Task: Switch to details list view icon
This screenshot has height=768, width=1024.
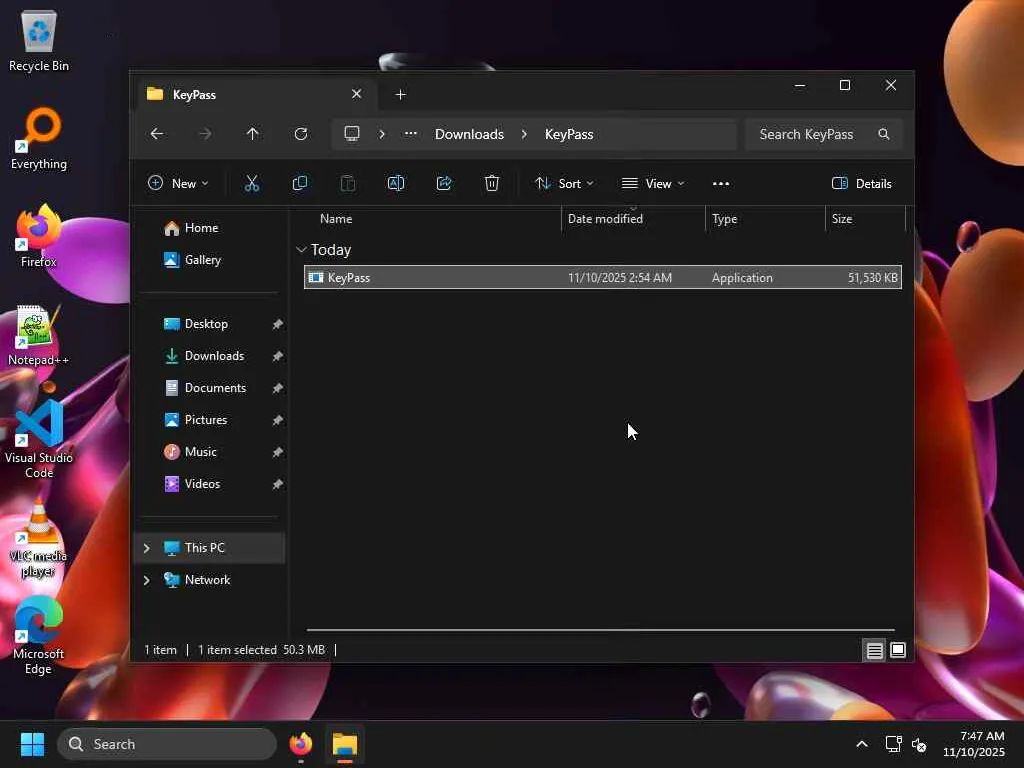Action: pyautogui.click(x=874, y=650)
